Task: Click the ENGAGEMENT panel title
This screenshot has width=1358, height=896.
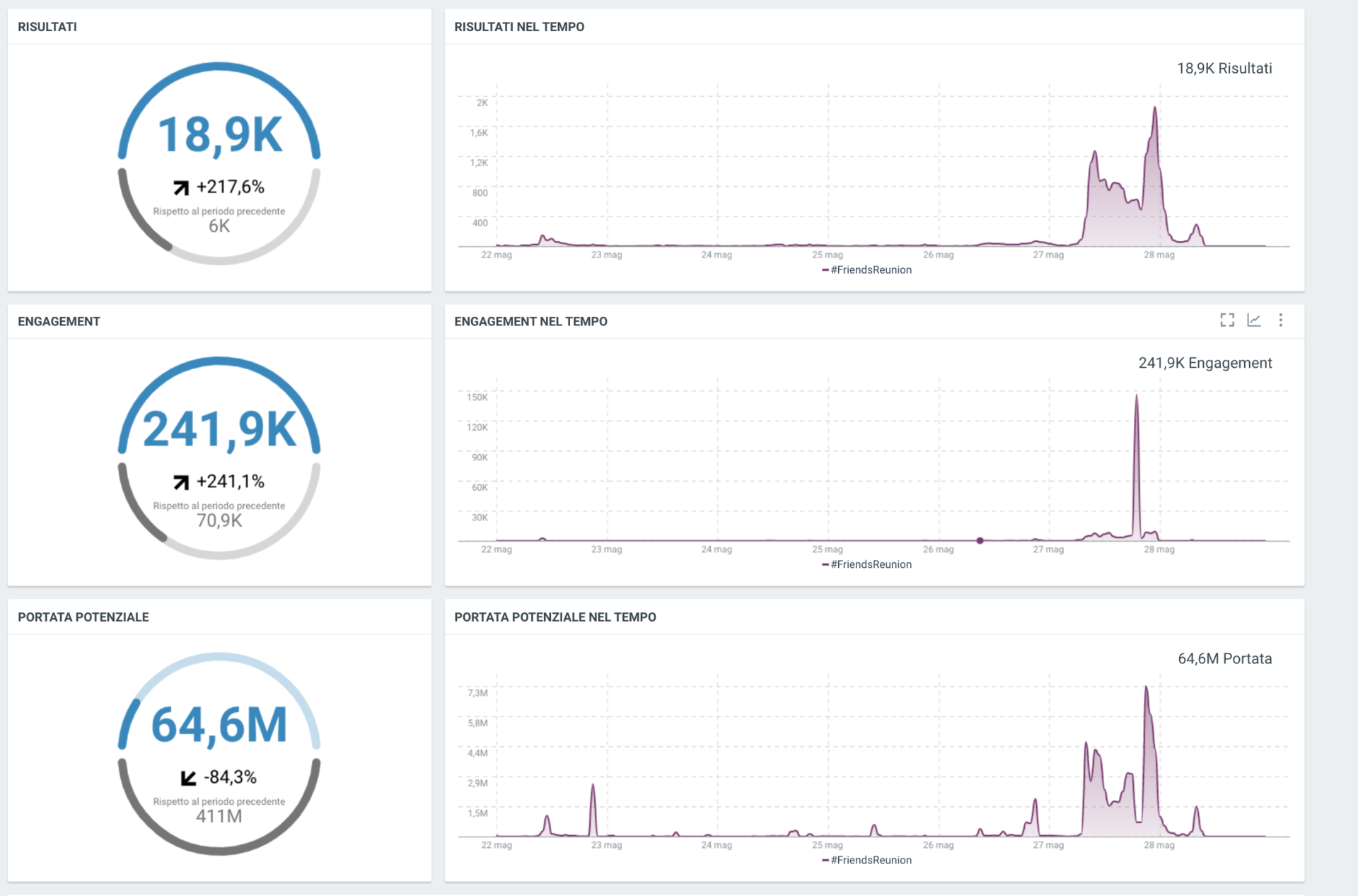Action: (59, 322)
